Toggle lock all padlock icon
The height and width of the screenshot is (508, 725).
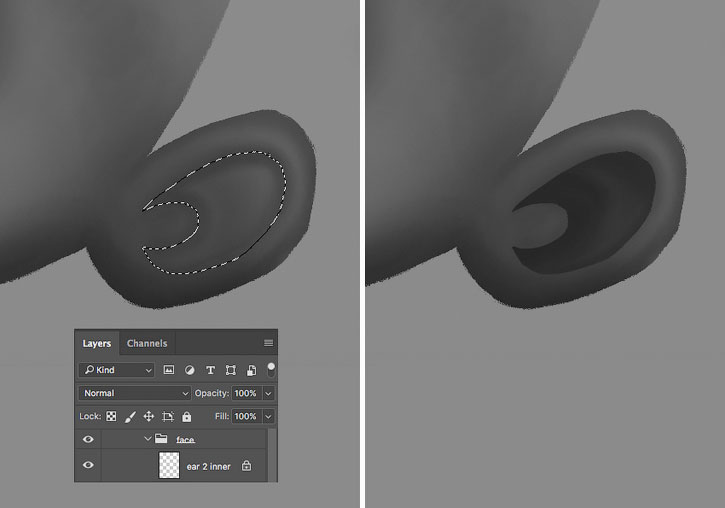tap(186, 416)
